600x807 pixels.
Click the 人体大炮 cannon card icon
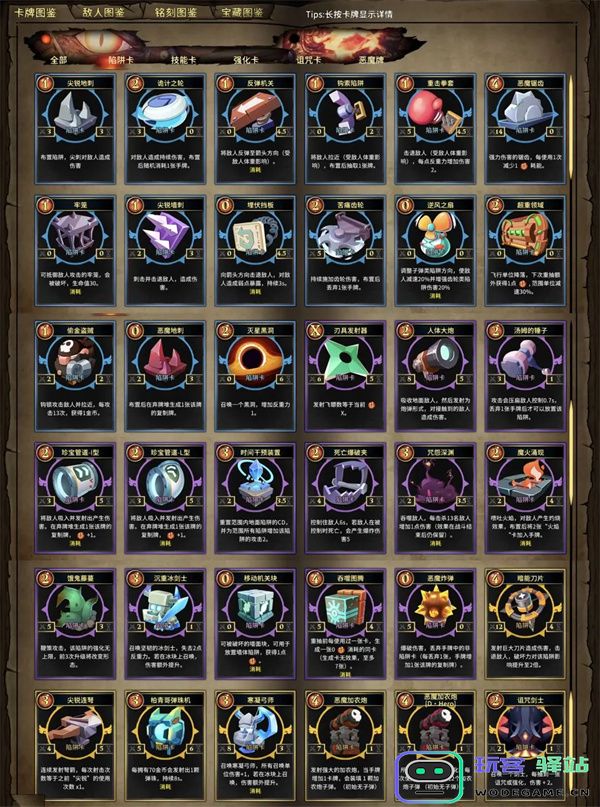click(x=435, y=358)
